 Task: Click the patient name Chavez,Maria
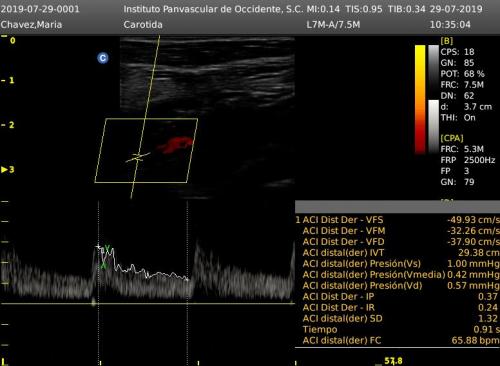click(x=31, y=25)
